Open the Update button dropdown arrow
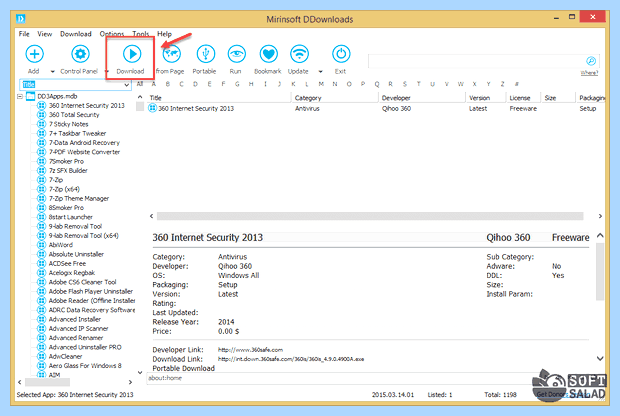Viewport: 620px width, 416px height. pyautogui.click(x=321, y=72)
